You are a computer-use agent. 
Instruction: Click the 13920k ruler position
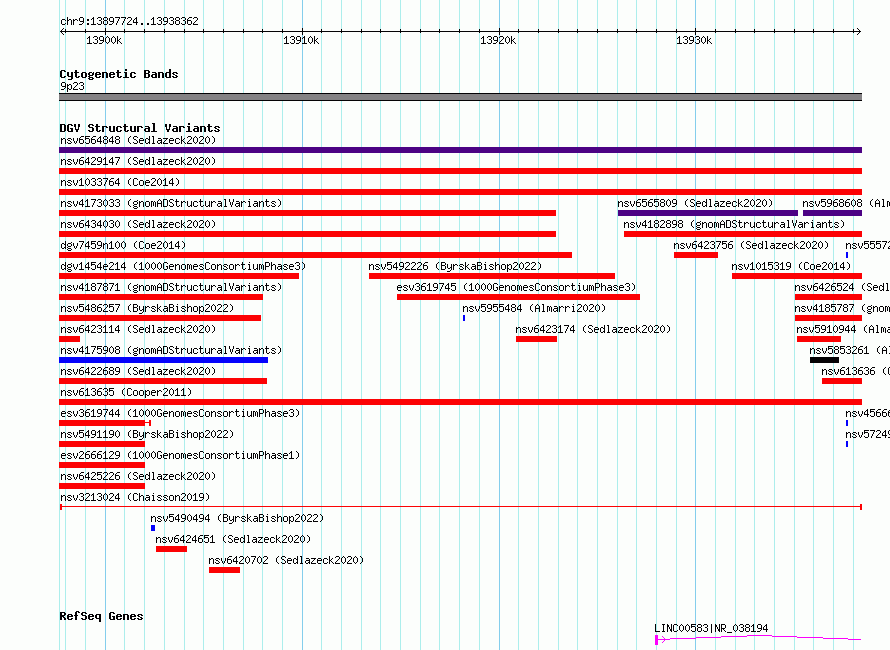point(498,40)
